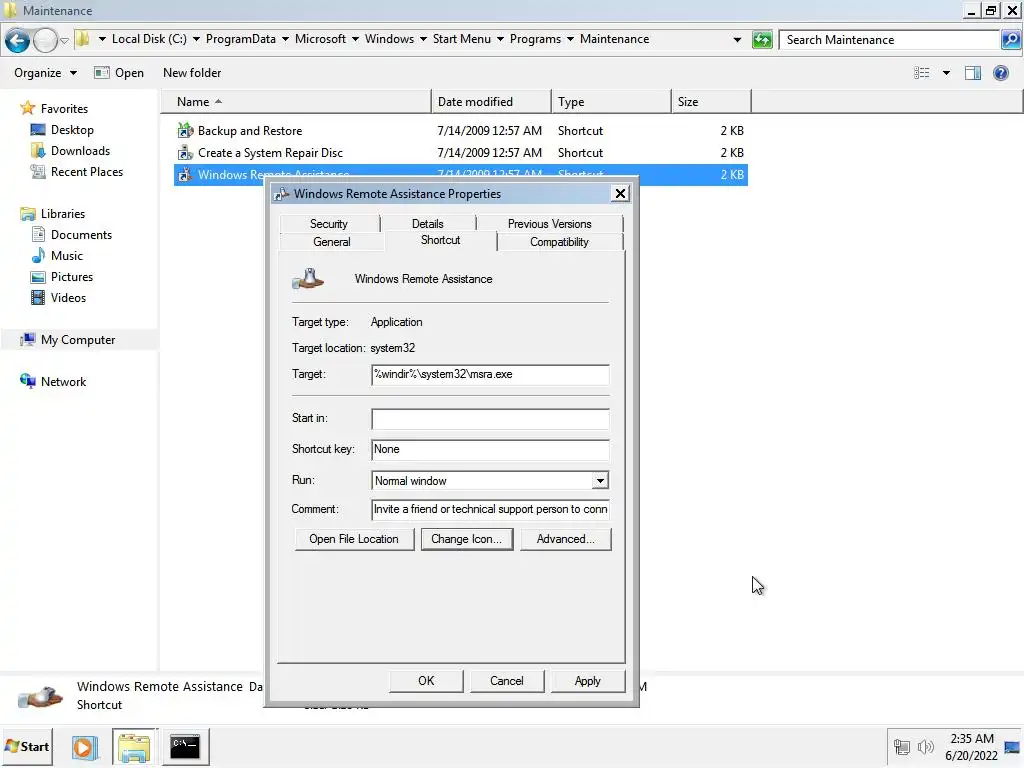This screenshot has width=1024, height=768.
Task: Open the Organize menu
Action: [x=45, y=72]
